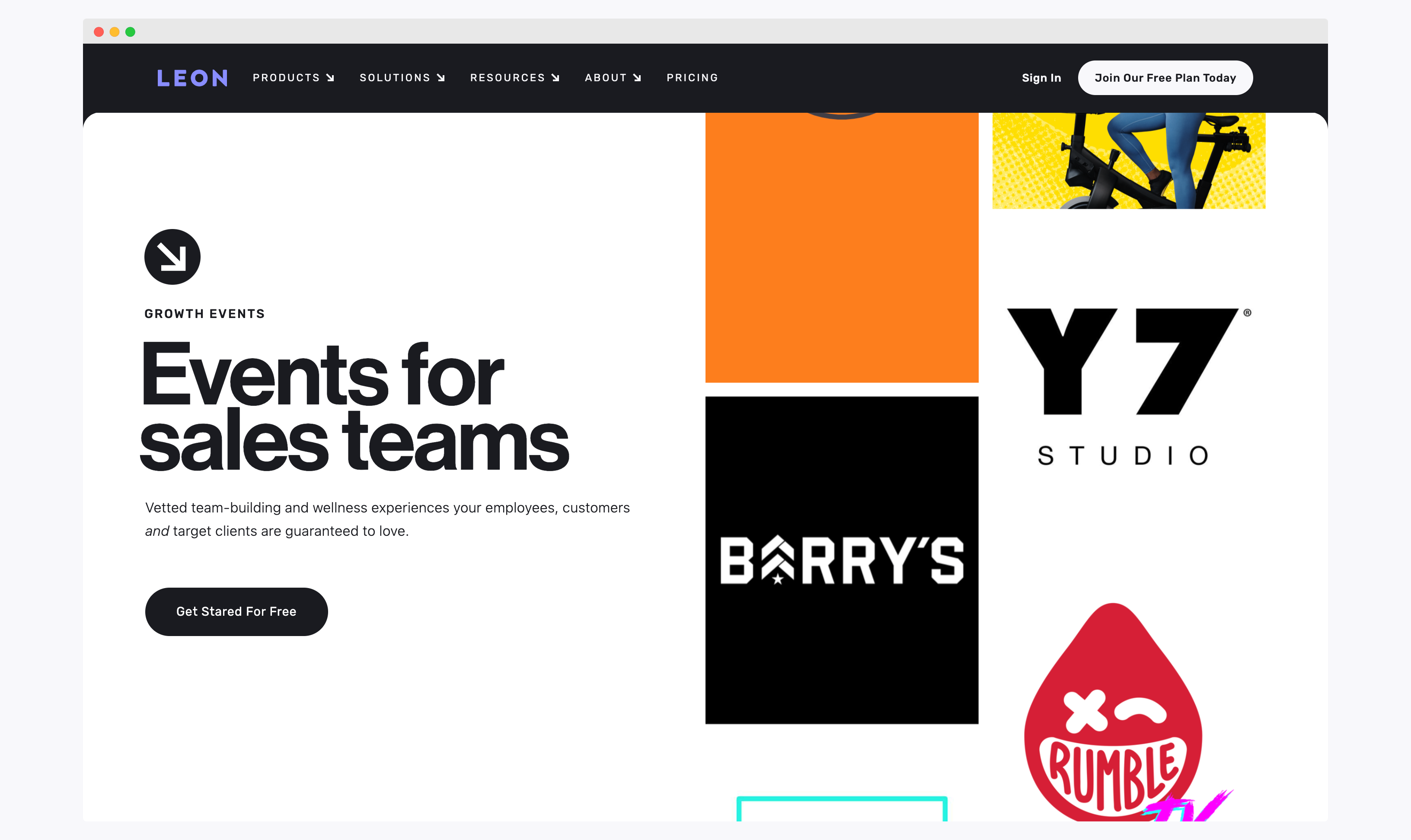The width and height of the screenshot is (1411, 840).
Task: Go to the Pricing page
Action: click(x=692, y=77)
